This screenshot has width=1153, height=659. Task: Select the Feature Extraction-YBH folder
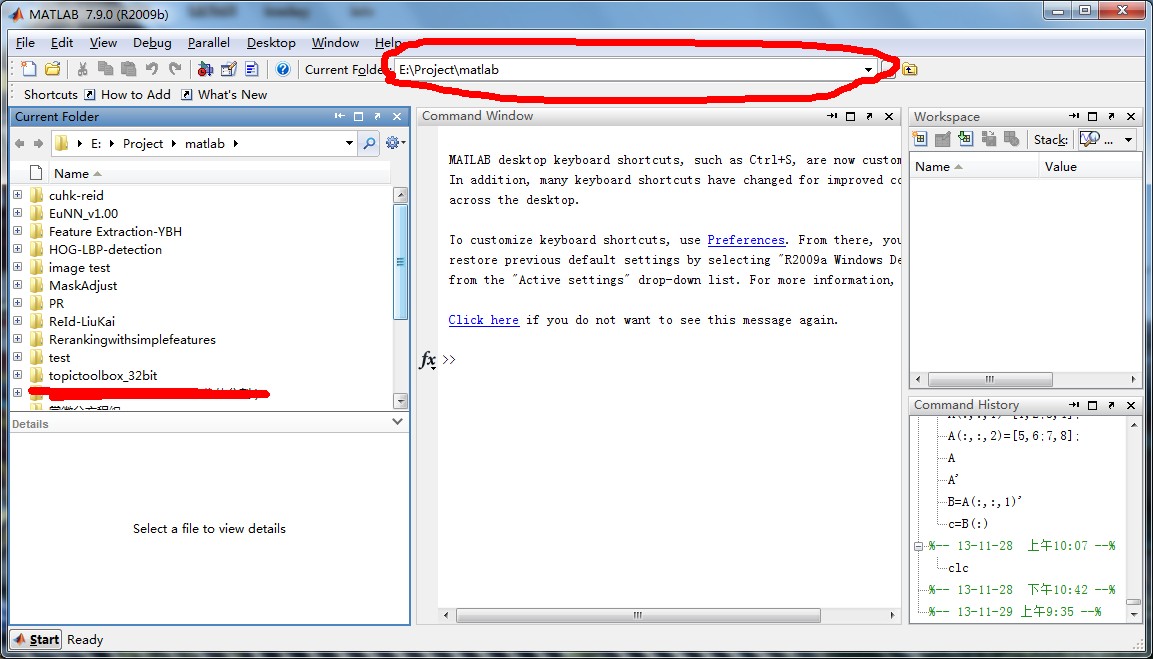(x=115, y=232)
